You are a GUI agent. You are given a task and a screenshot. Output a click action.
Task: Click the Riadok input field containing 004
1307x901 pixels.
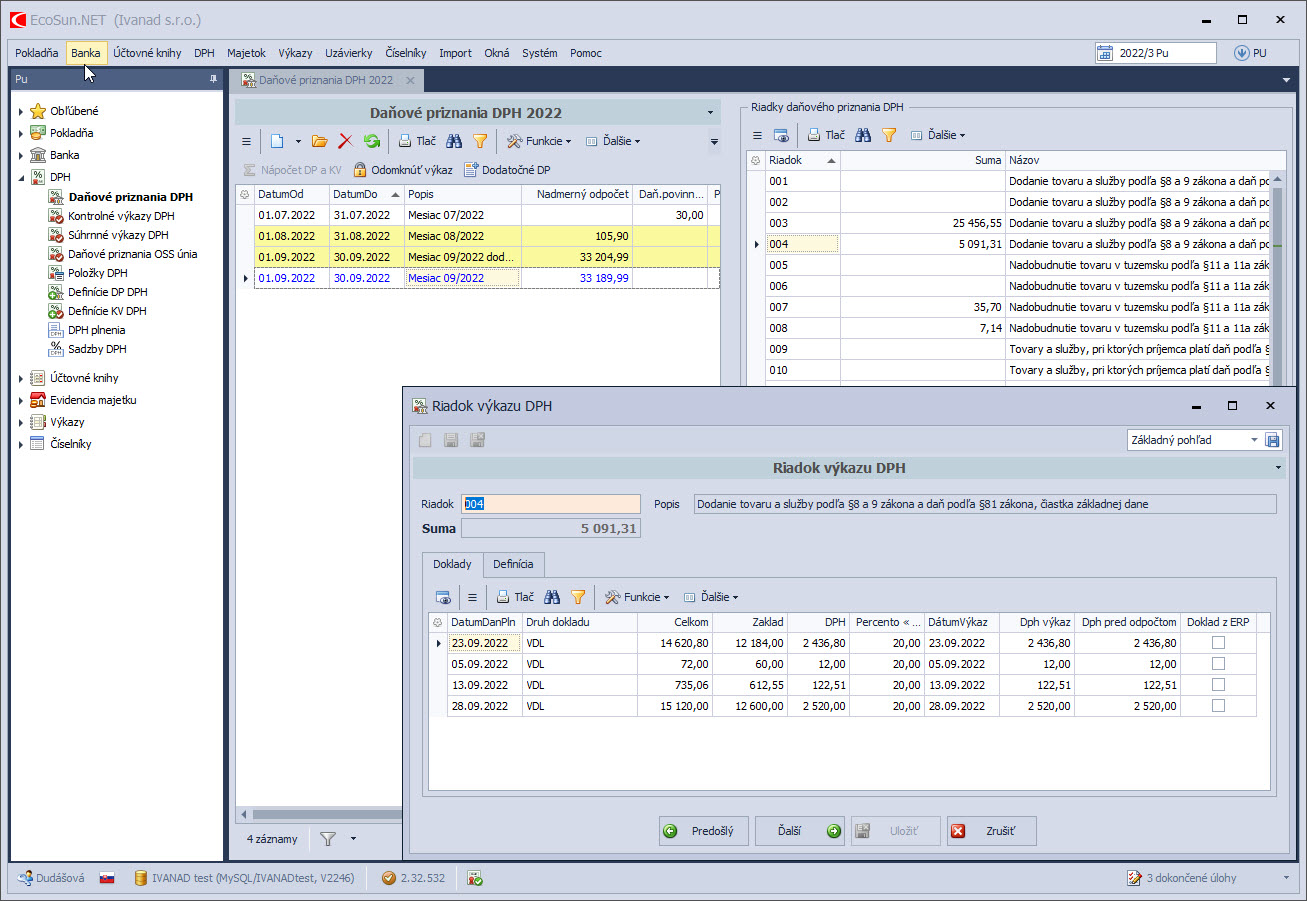(x=550, y=504)
